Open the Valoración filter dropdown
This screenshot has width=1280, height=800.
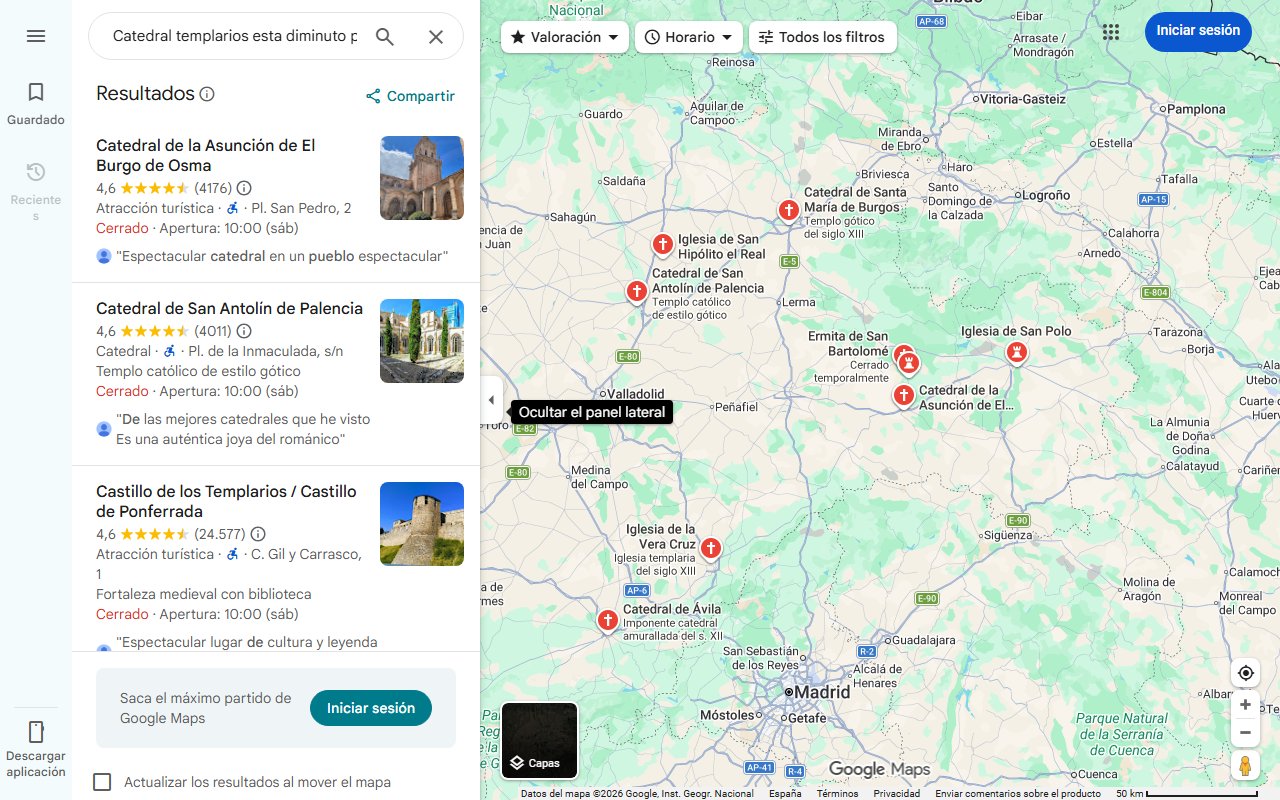(566, 37)
